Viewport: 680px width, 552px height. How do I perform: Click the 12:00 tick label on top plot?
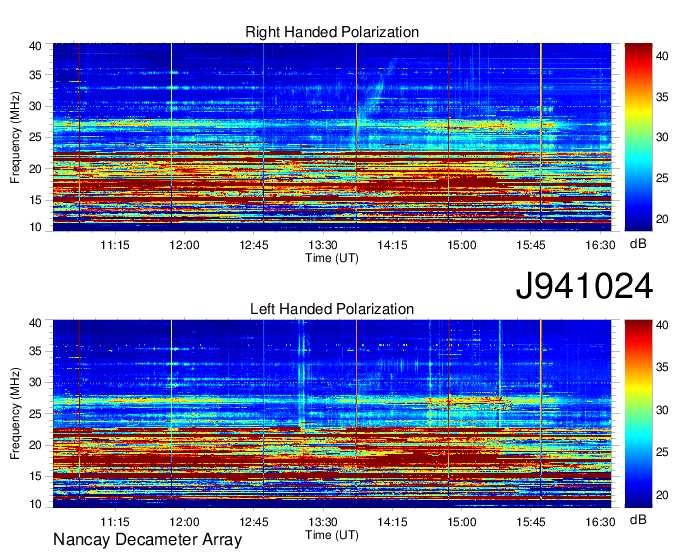point(184,245)
